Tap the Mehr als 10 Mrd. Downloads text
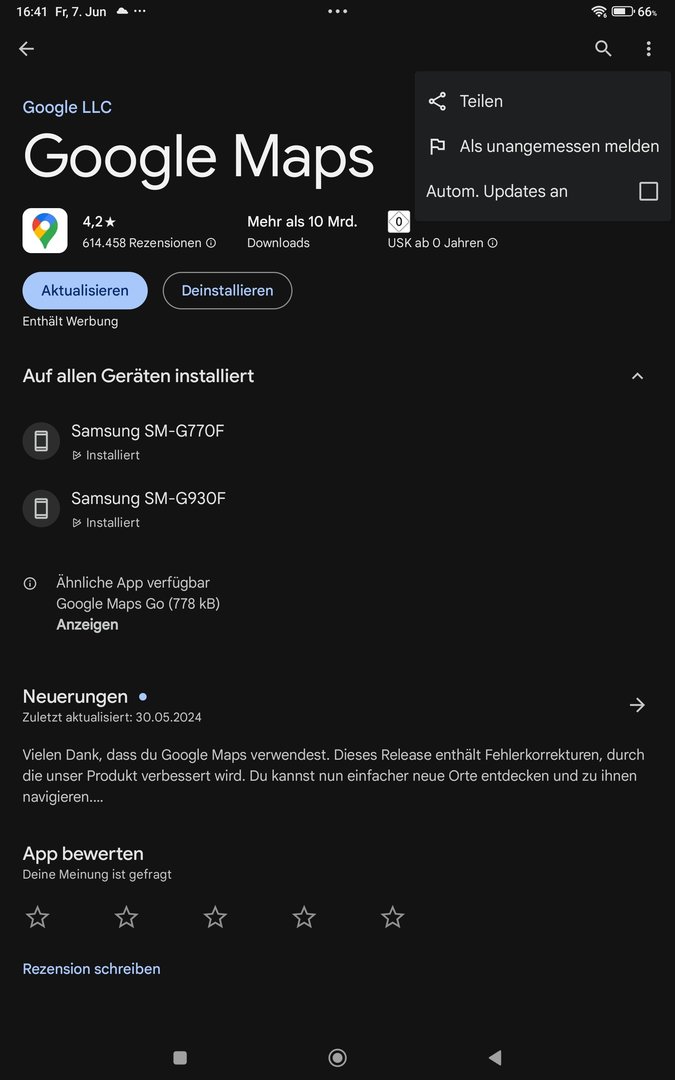 302,231
